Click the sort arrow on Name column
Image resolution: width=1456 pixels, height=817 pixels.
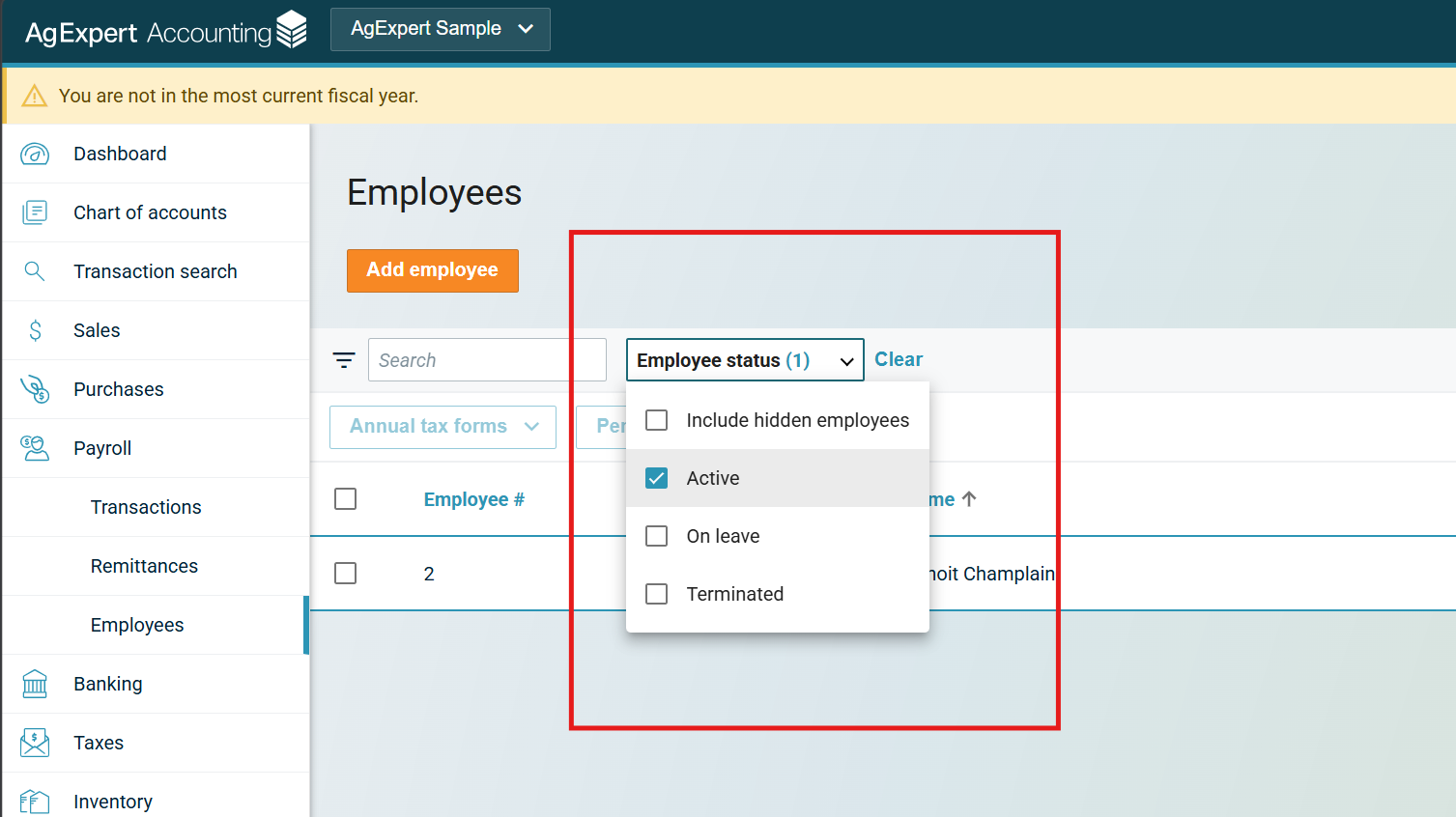point(969,499)
